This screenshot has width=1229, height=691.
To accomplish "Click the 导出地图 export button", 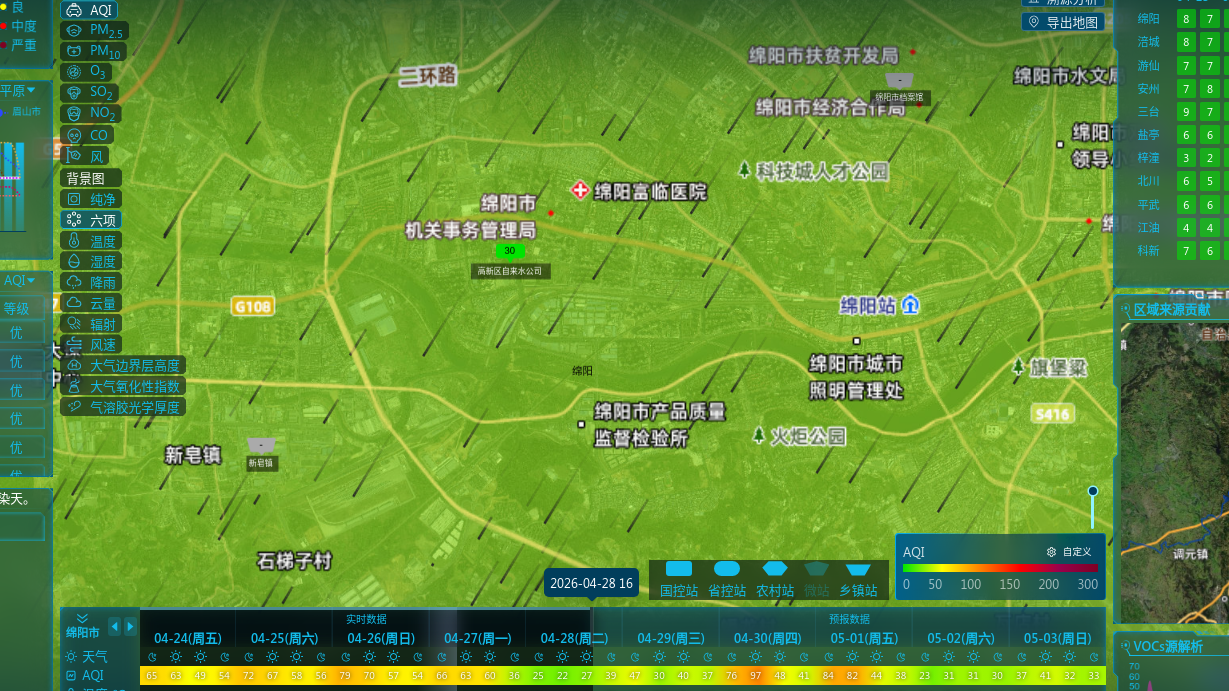I will (1063, 22).
